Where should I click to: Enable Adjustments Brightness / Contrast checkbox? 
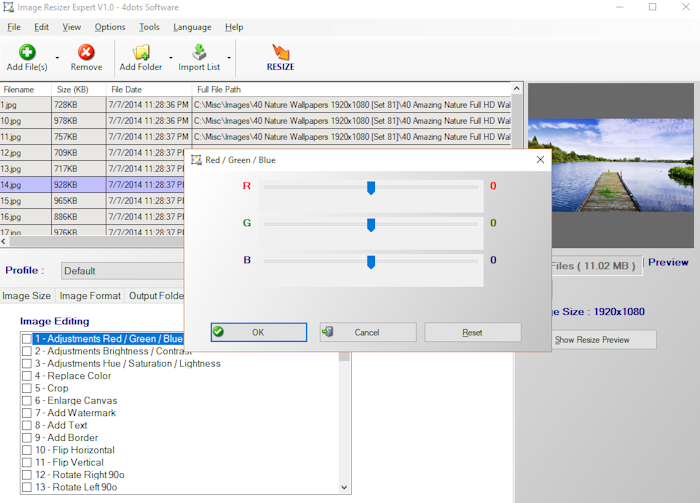27,351
